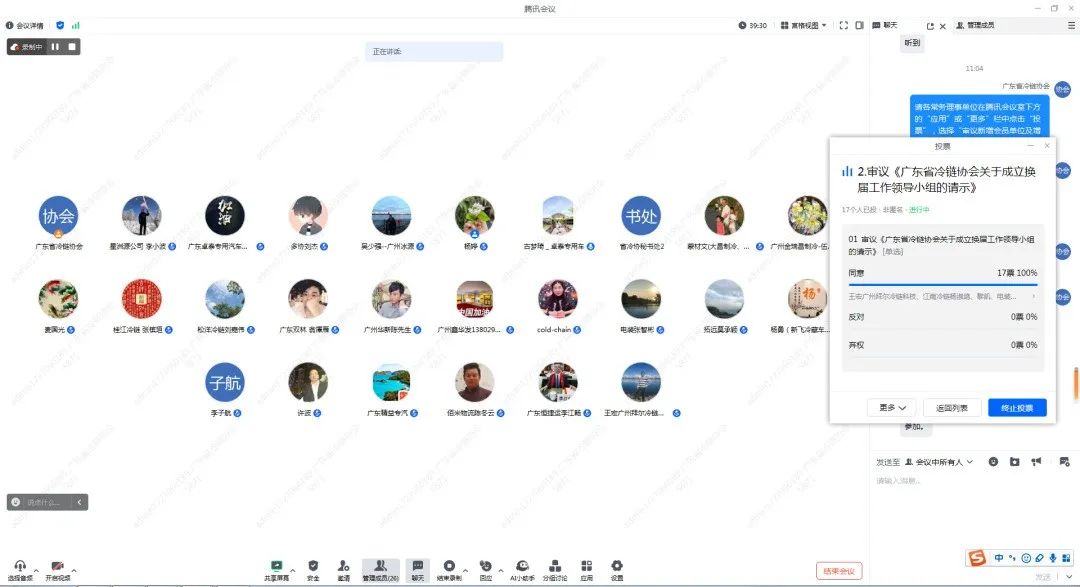Open the chat settings icon right of the megaphone

coord(1065,462)
